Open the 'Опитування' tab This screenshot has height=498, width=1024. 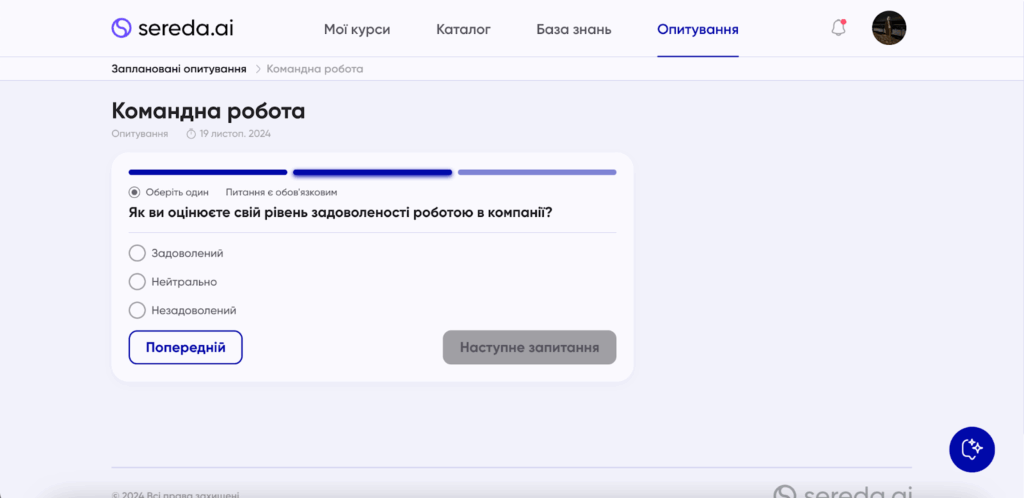(697, 29)
